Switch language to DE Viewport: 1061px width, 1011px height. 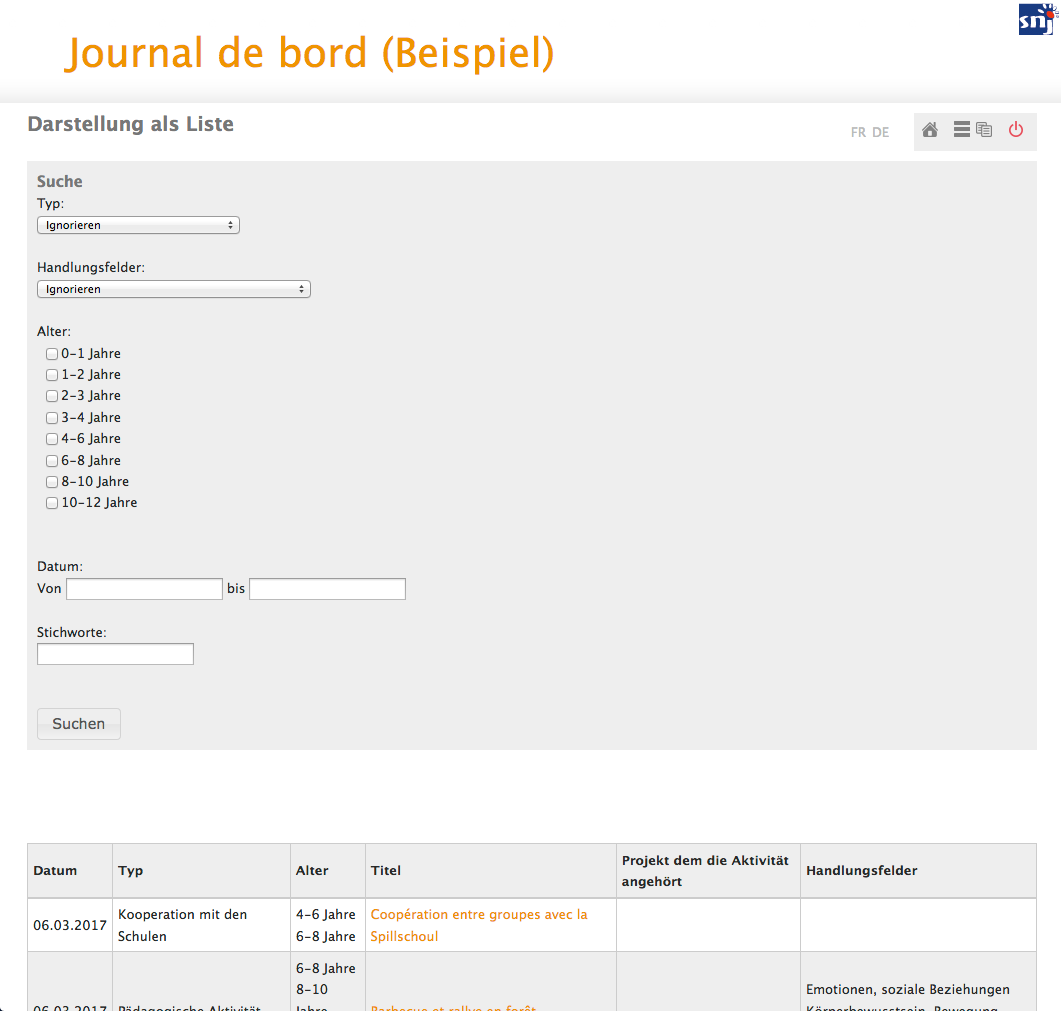pos(880,132)
